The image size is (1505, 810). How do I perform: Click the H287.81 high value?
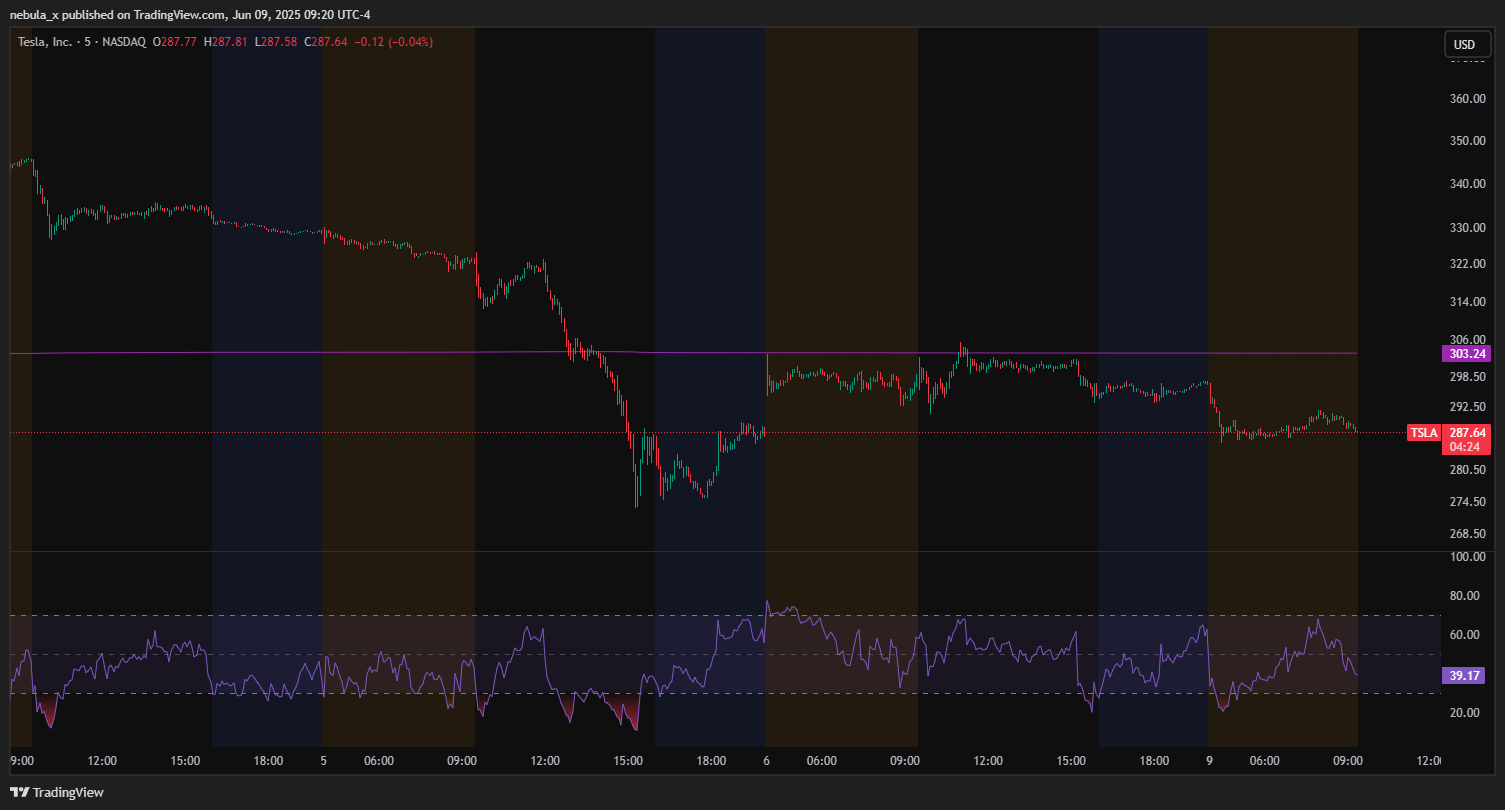click(226, 42)
